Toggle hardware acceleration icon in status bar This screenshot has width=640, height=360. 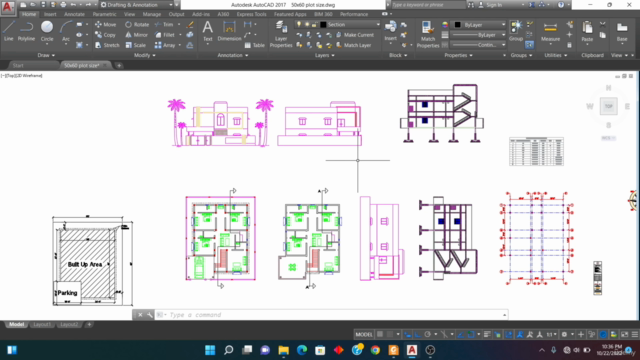[603, 334]
